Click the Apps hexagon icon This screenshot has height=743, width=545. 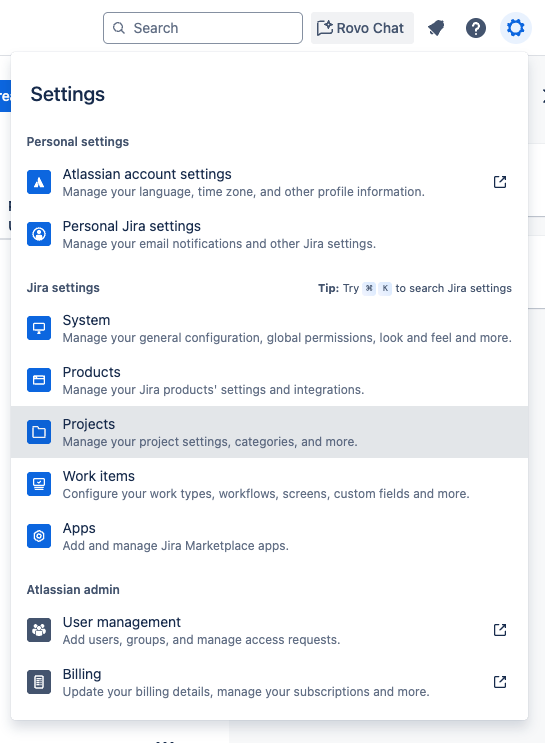point(39,536)
